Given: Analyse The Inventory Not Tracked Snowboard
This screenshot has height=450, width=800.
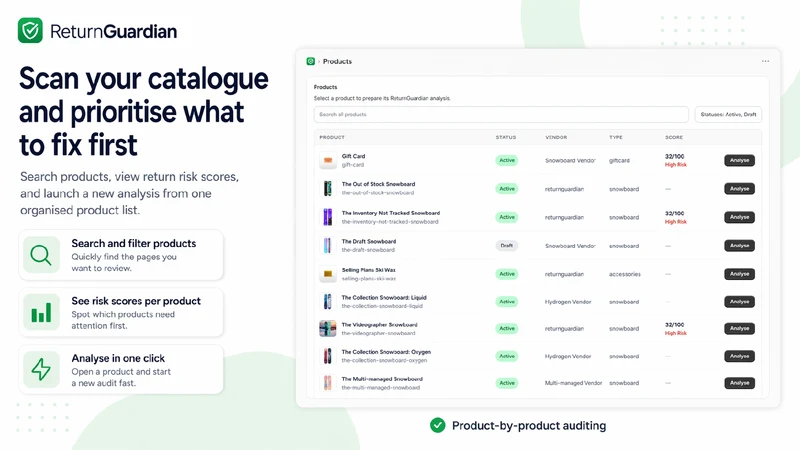Looking at the screenshot, I should point(739,217).
